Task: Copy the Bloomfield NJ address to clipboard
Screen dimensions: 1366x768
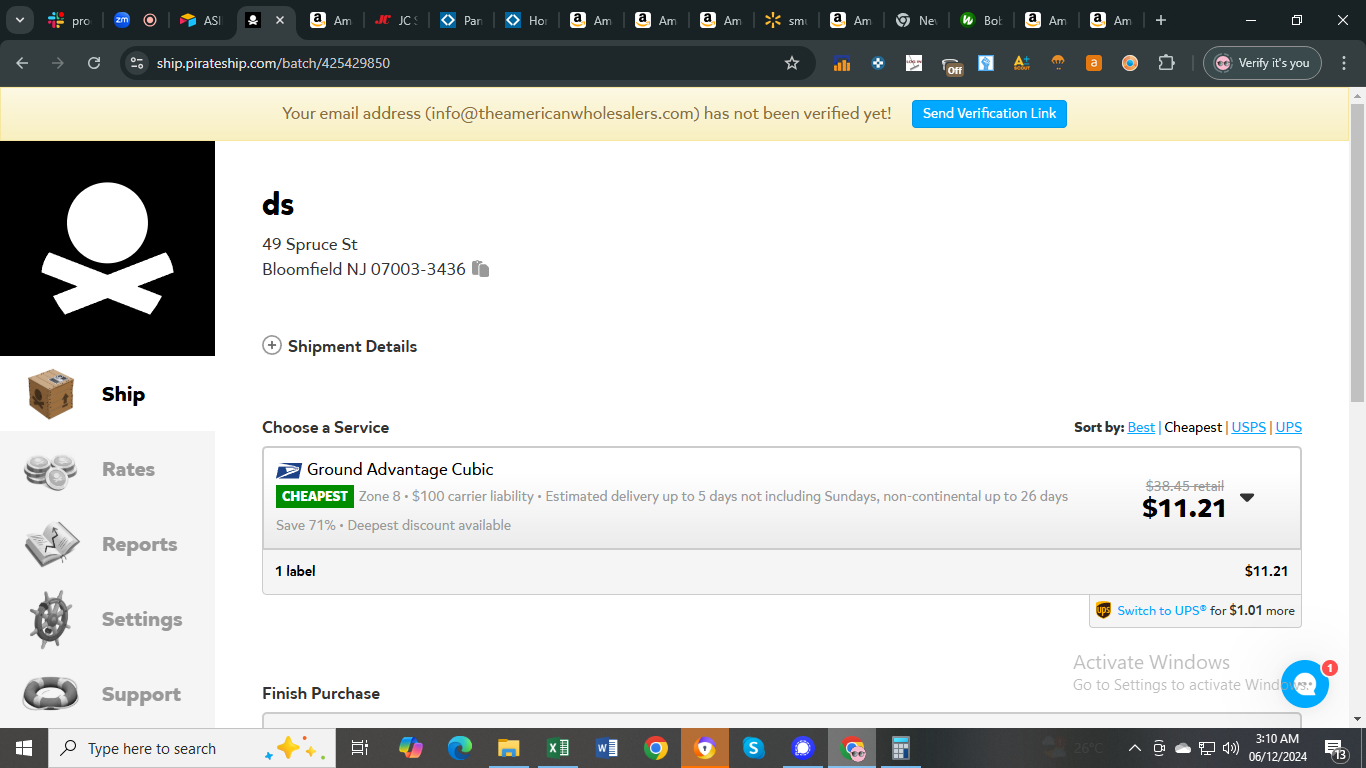Action: tap(481, 269)
